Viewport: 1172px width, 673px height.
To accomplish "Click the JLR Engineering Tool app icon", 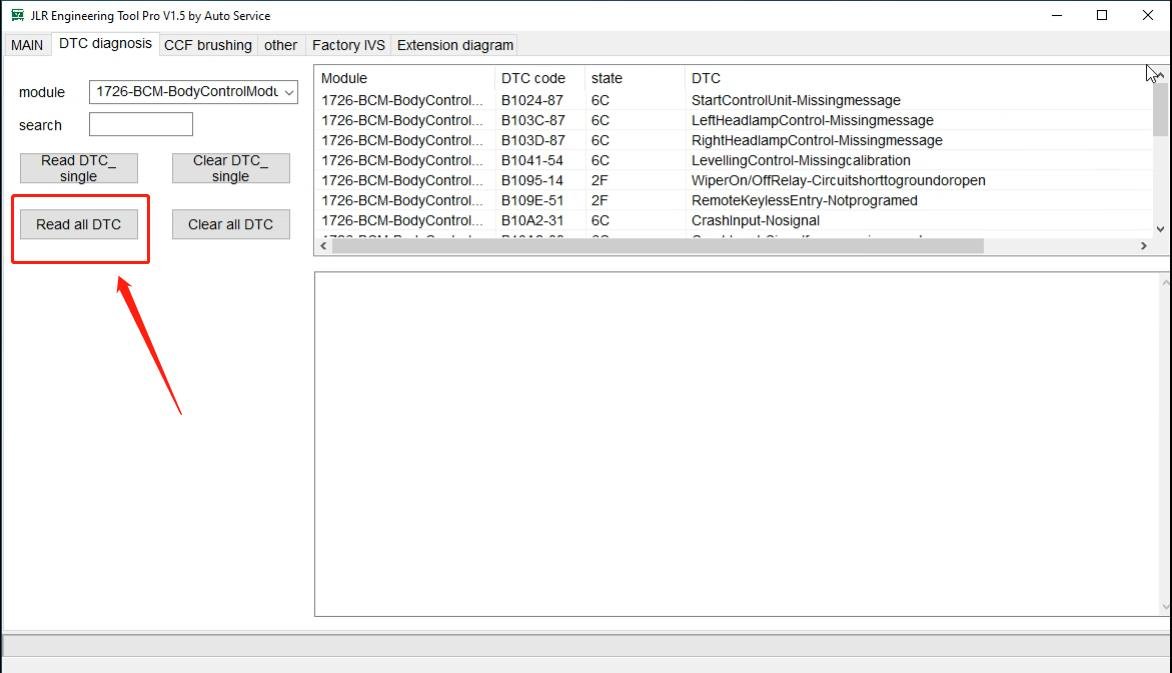I will tap(17, 15).
